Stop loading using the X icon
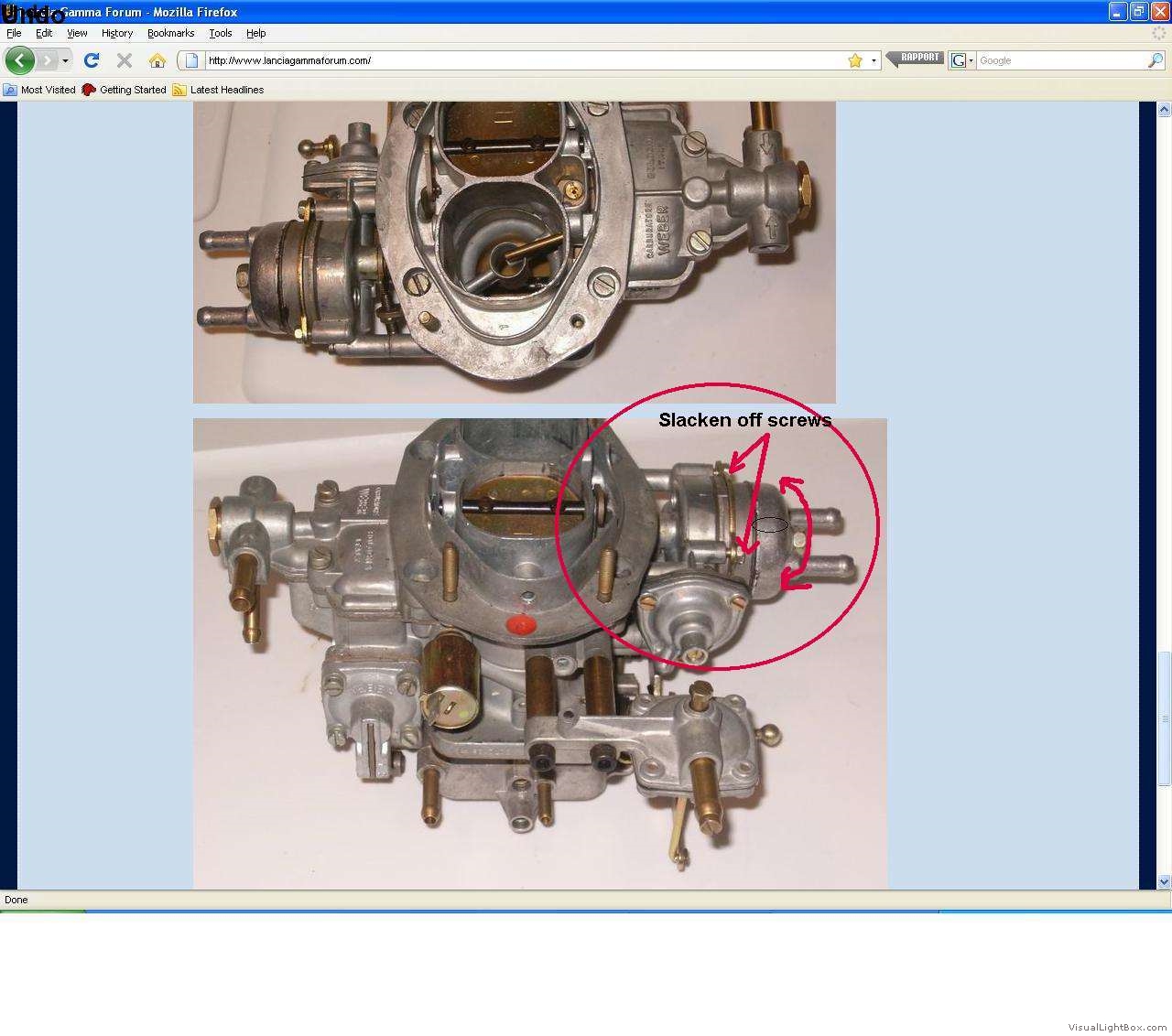Viewport: 1172px width, 1036px height. coord(125,60)
